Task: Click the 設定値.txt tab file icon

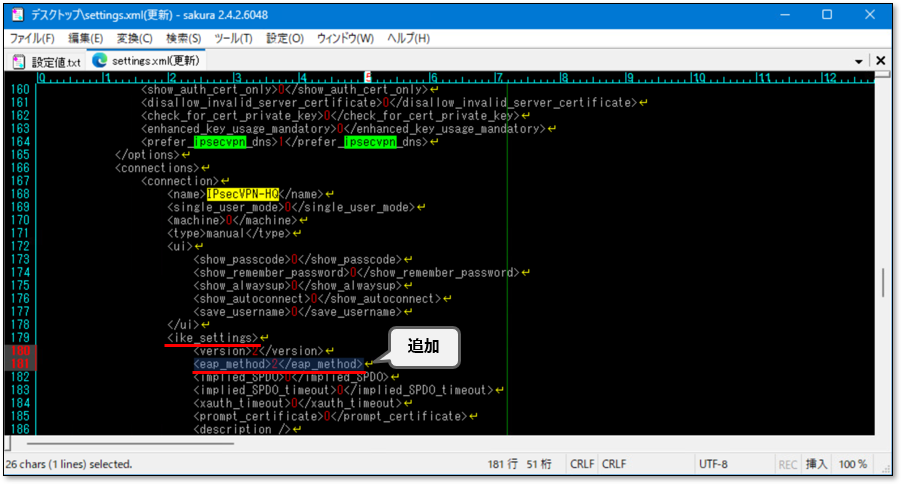Action: [x=18, y=61]
